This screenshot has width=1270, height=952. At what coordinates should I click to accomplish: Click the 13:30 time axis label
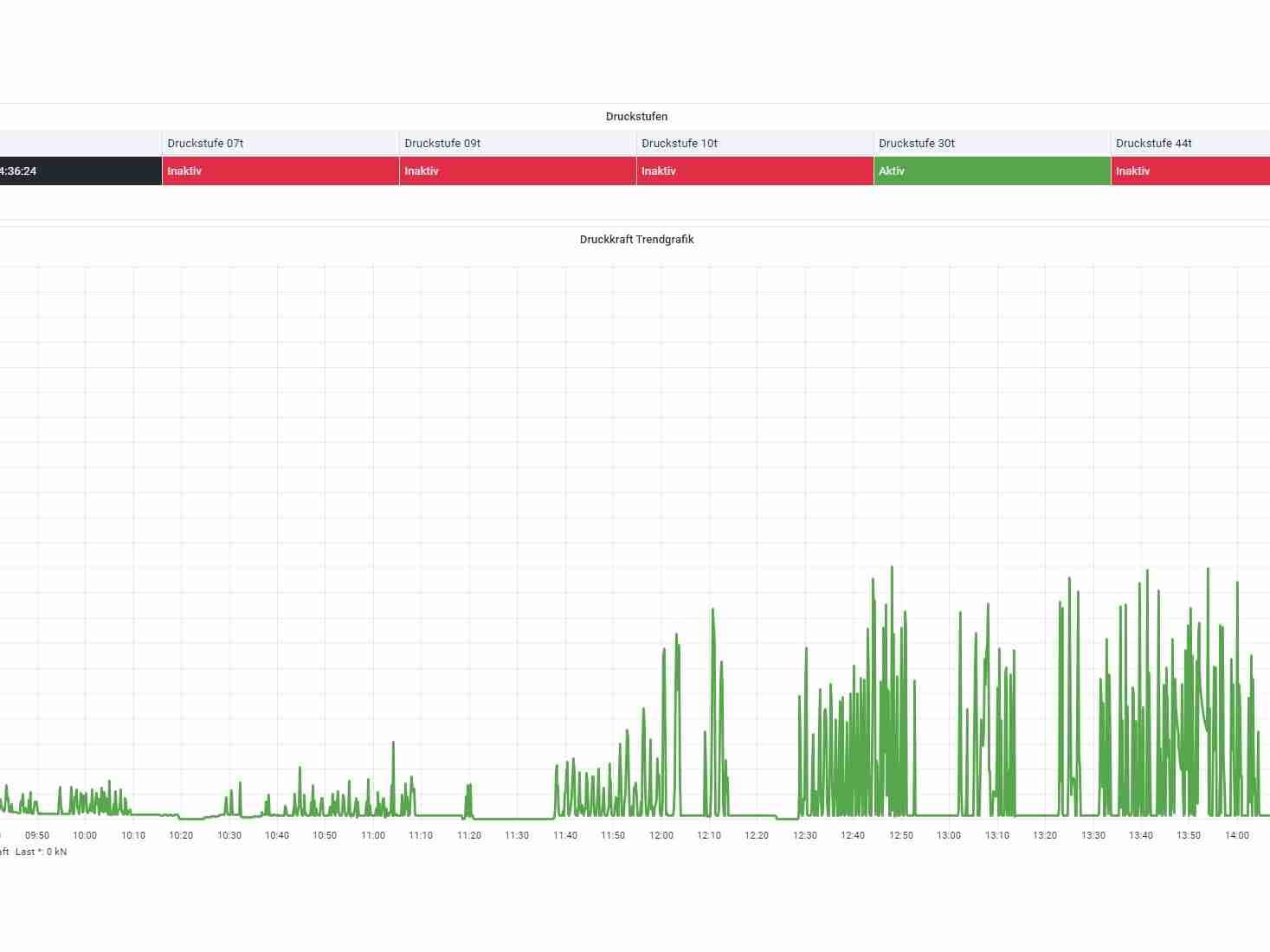(1093, 836)
